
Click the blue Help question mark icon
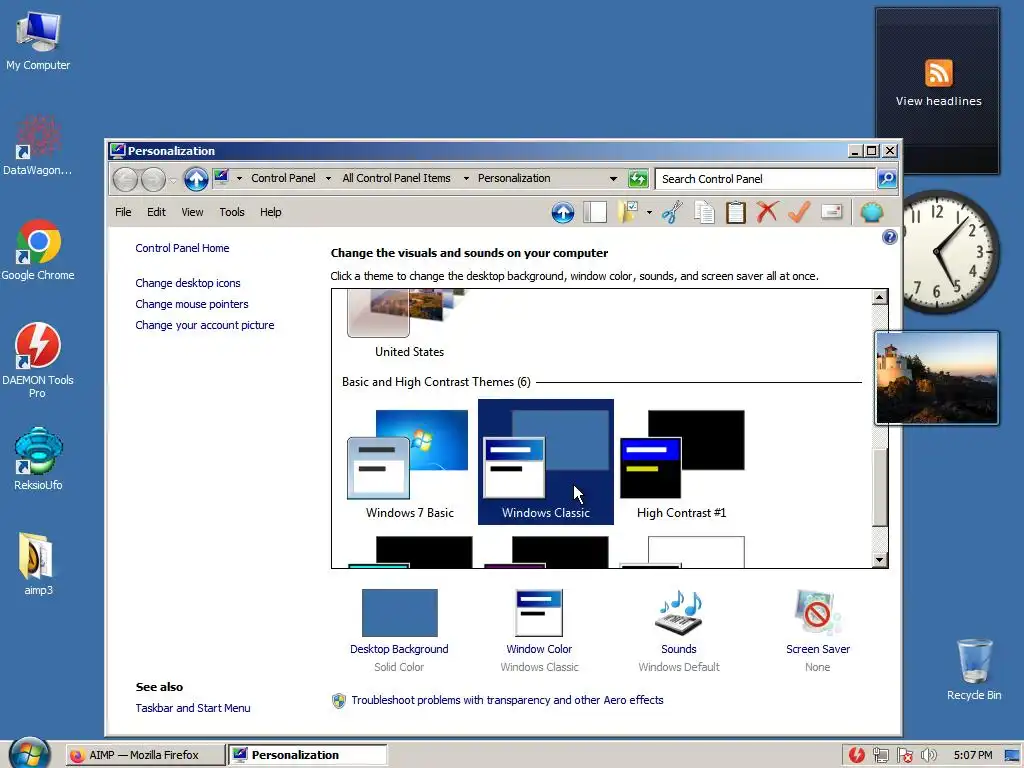click(889, 237)
